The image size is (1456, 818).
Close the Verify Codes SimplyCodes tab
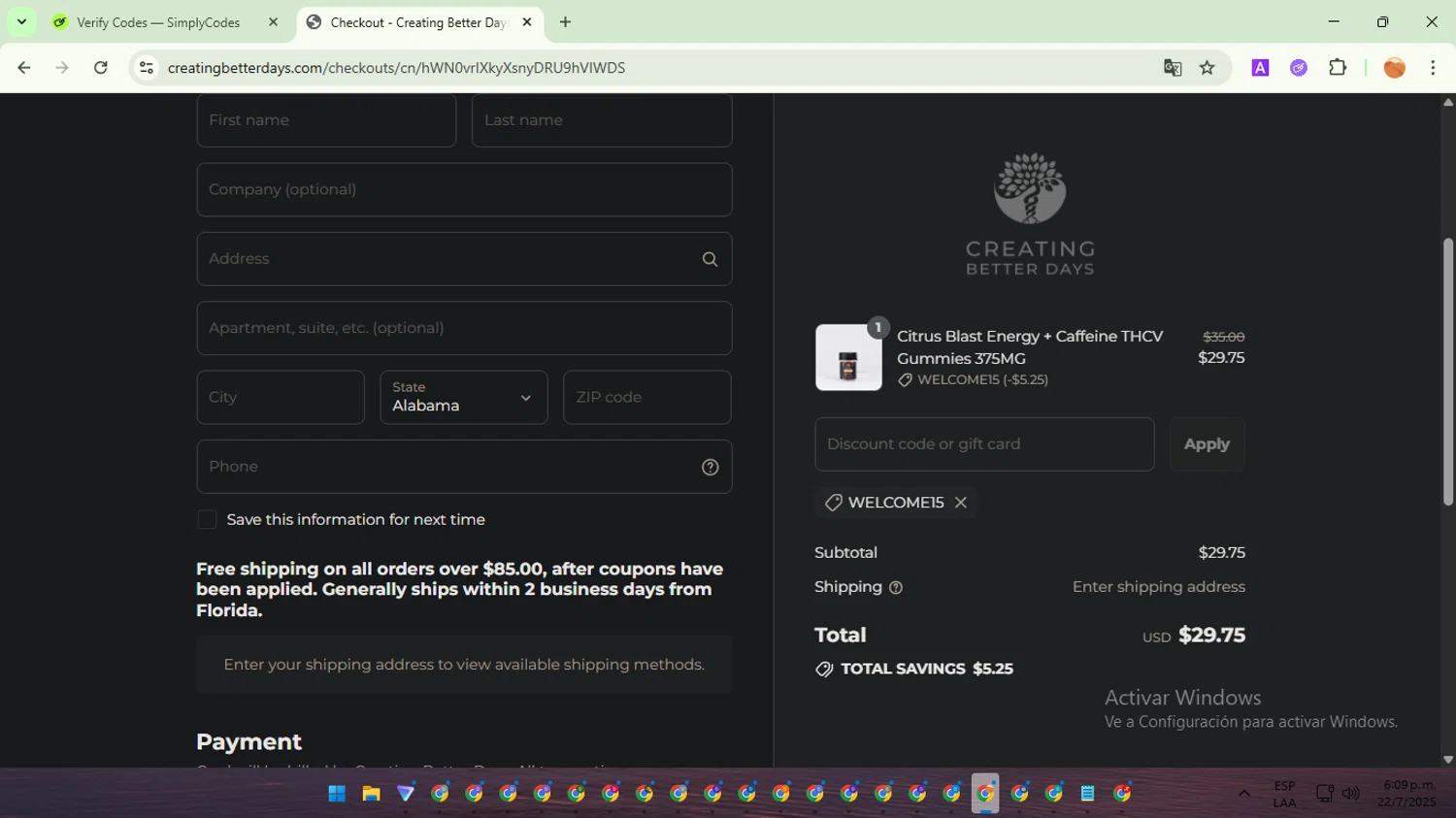click(x=273, y=21)
